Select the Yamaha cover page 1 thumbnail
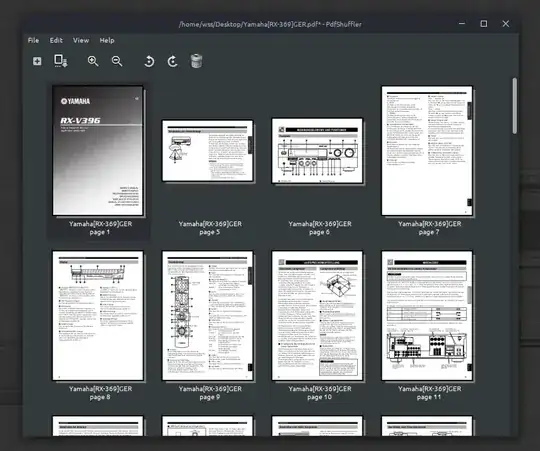This screenshot has height=451, width=540. pos(98,151)
